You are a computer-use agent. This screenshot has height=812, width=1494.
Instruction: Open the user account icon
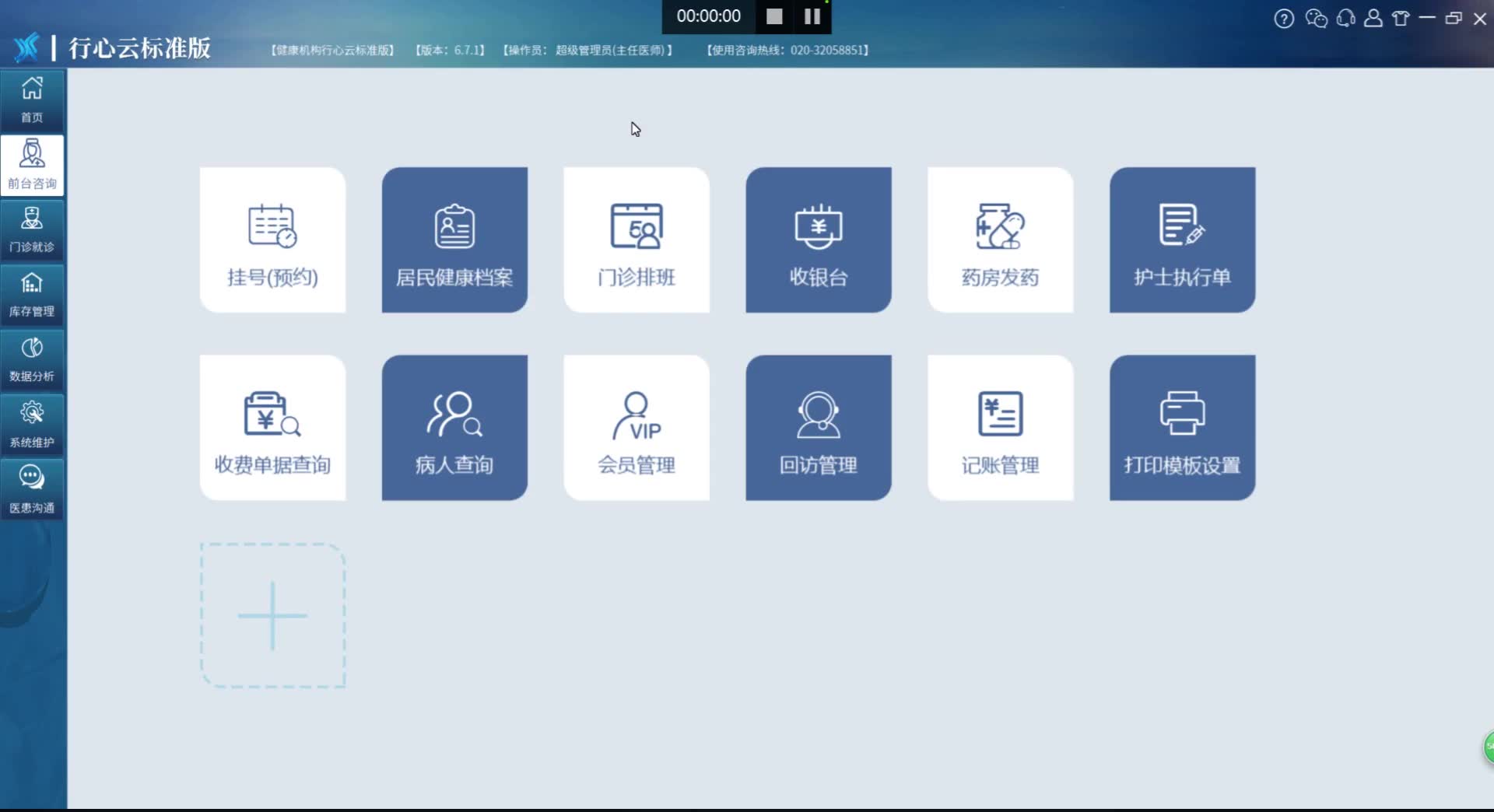click(x=1373, y=18)
